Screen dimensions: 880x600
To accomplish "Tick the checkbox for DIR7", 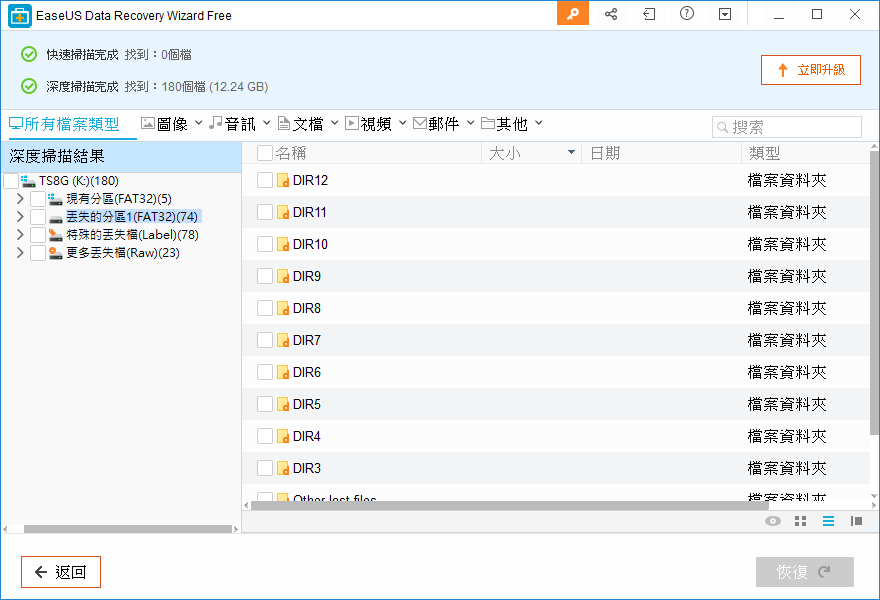I will 265,340.
